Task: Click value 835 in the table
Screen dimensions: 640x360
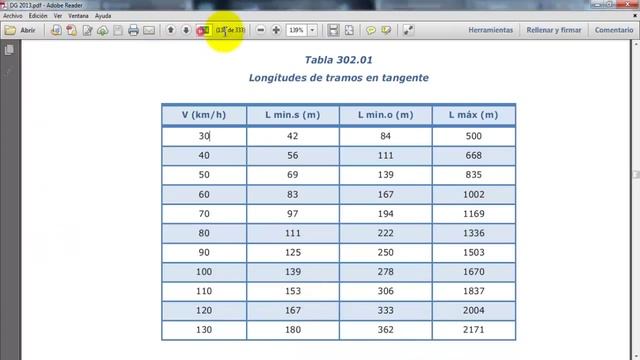Action: (473, 175)
